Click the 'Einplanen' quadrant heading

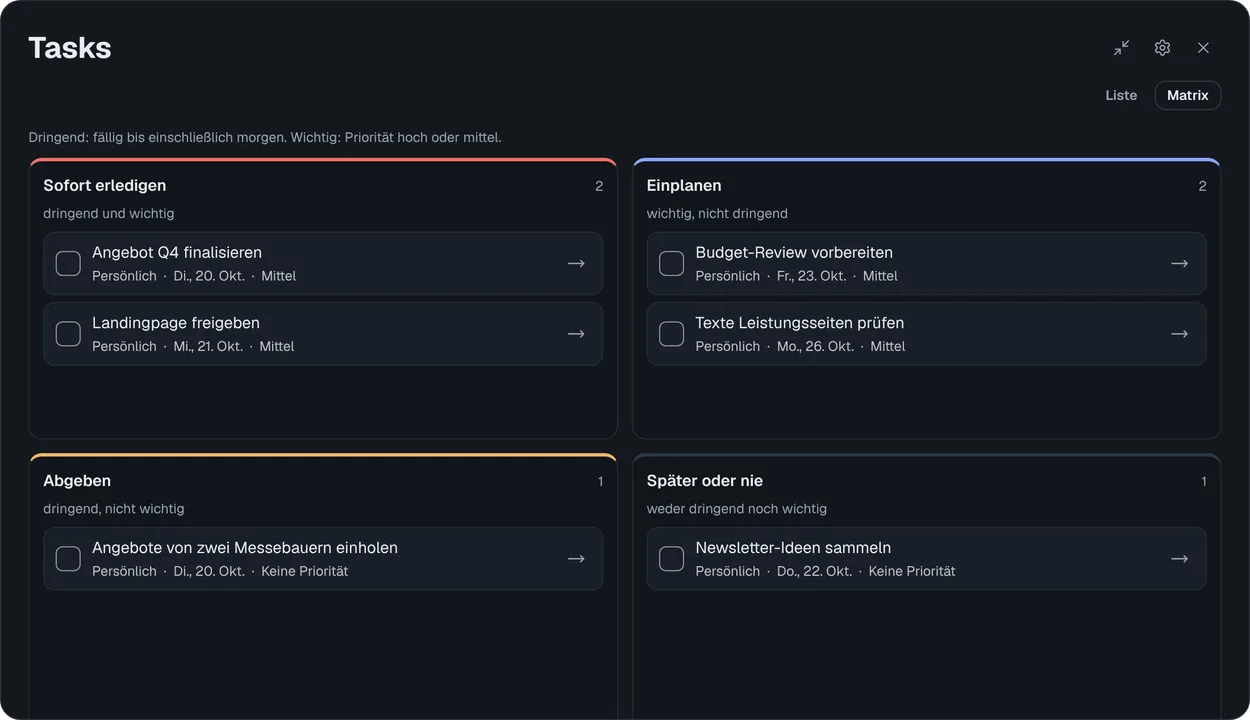point(684,185)
